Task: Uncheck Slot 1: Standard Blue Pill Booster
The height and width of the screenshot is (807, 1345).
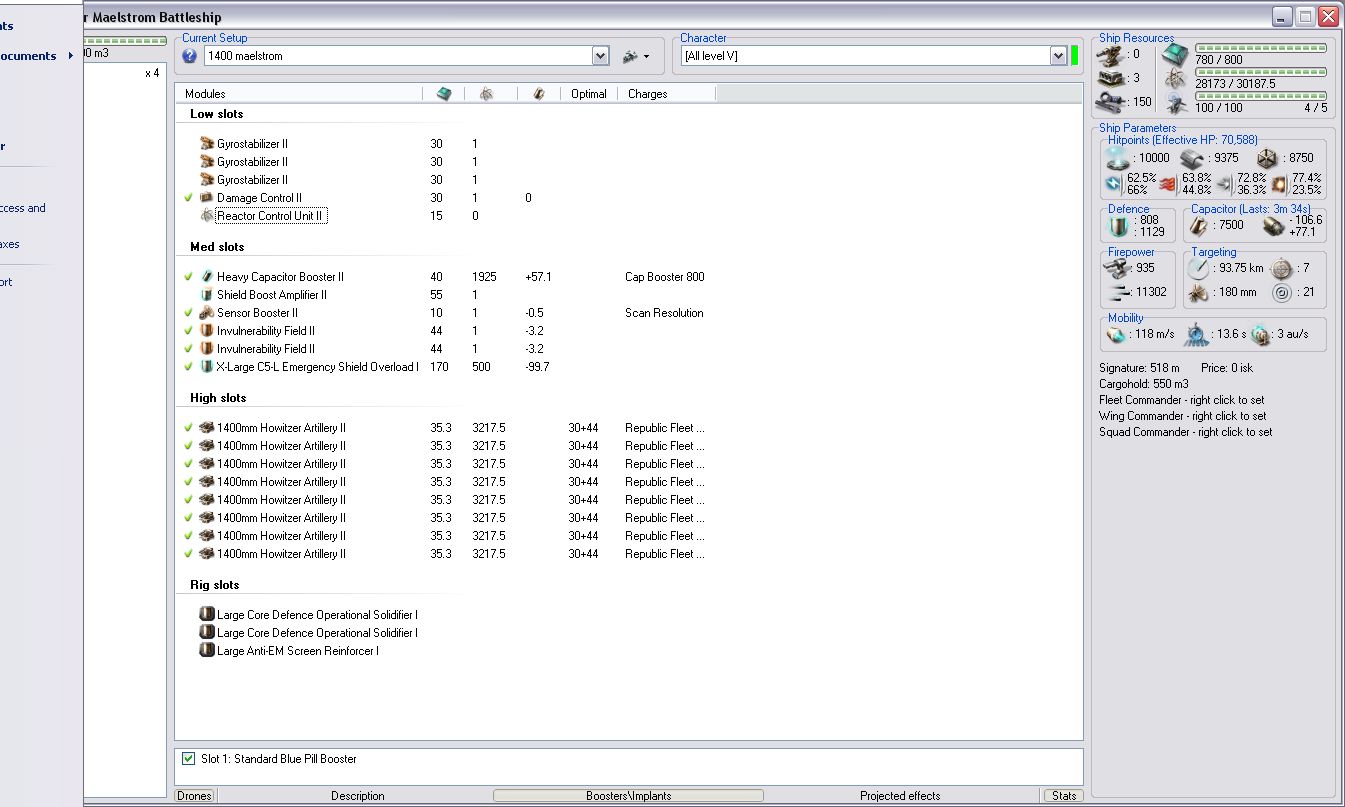Action: [x=188, y=759]
